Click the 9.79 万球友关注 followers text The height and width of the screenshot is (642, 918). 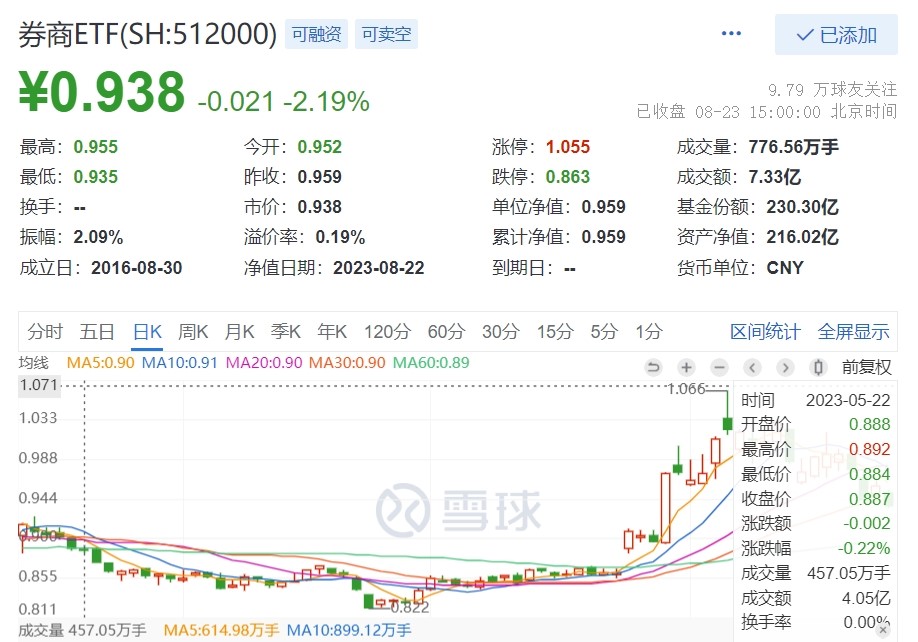833,90
